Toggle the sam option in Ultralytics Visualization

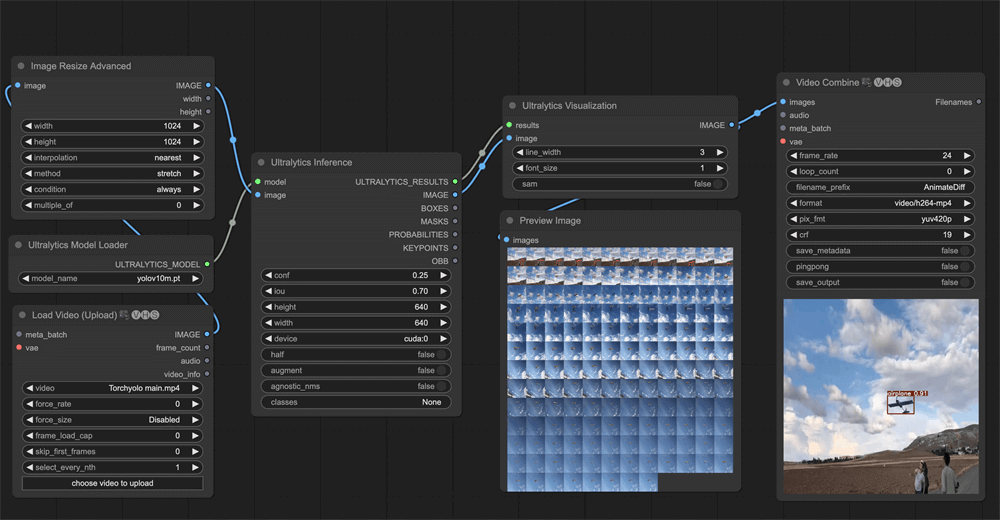[x=620, y=184]
